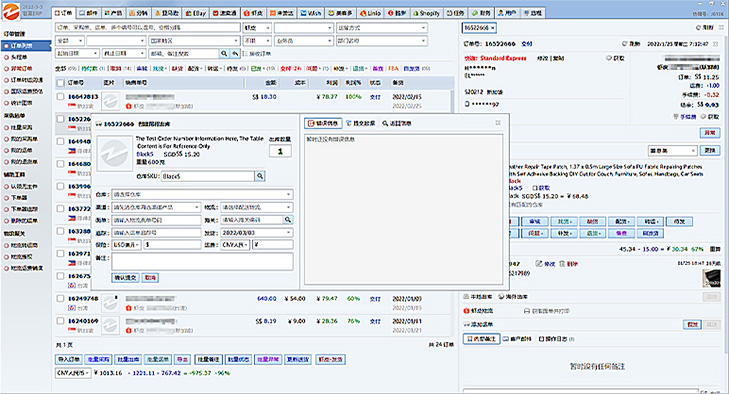Switch to the Unip tab
Viewport: 729px width, 394px height.
point(370,13)
